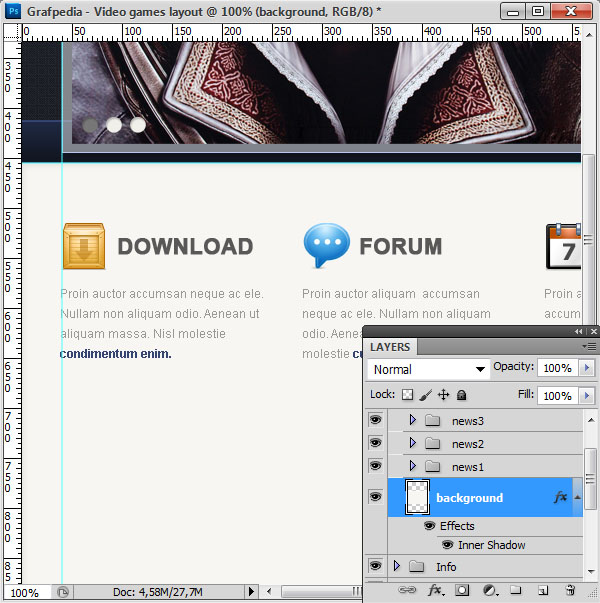Click the calendar icon showing 7
Screen dimensions: 600x603
pyautogui.click(x=563, y=246)
